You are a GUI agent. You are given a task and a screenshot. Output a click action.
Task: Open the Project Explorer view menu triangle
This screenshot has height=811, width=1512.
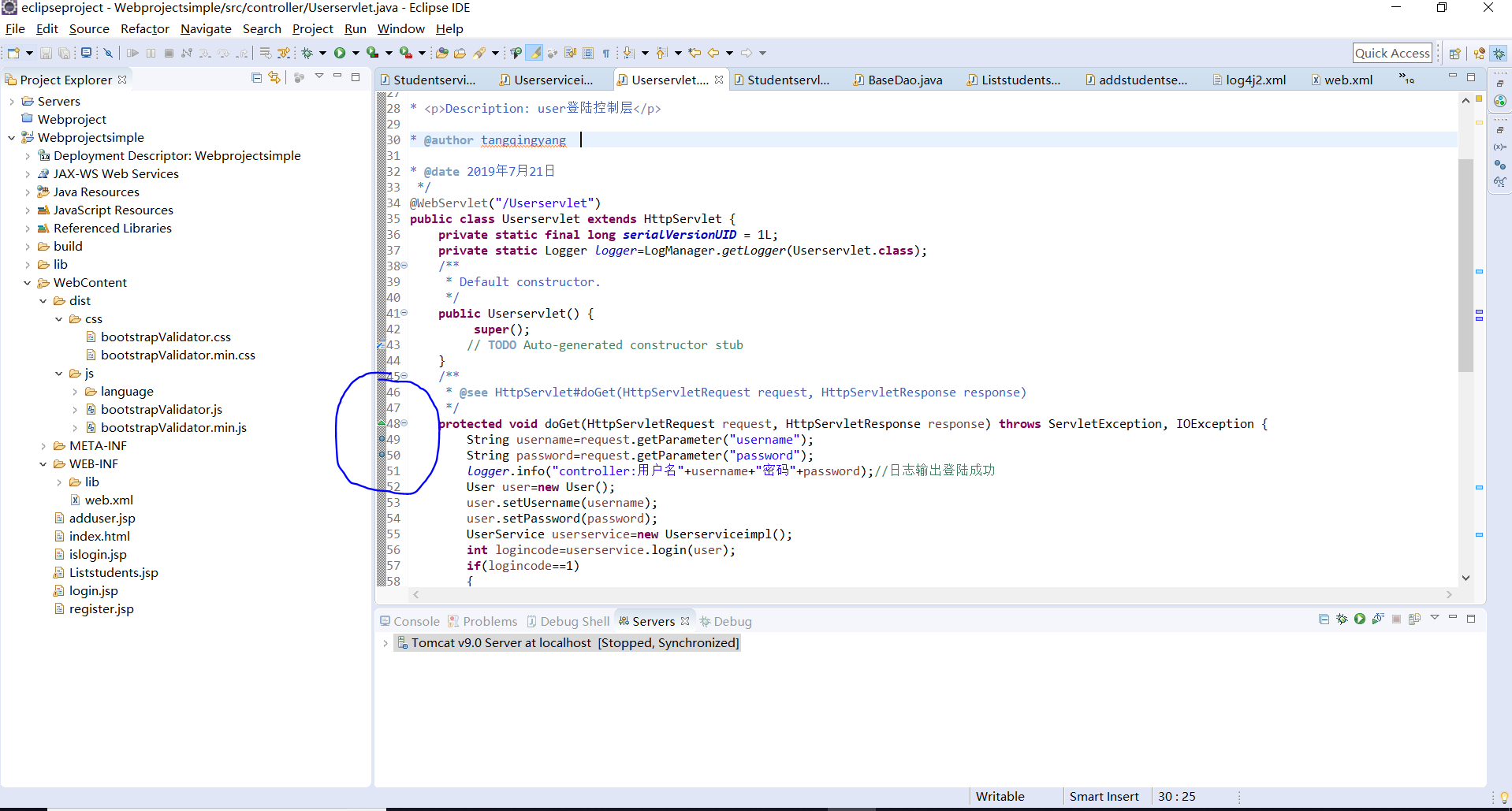tap(319, 76)
